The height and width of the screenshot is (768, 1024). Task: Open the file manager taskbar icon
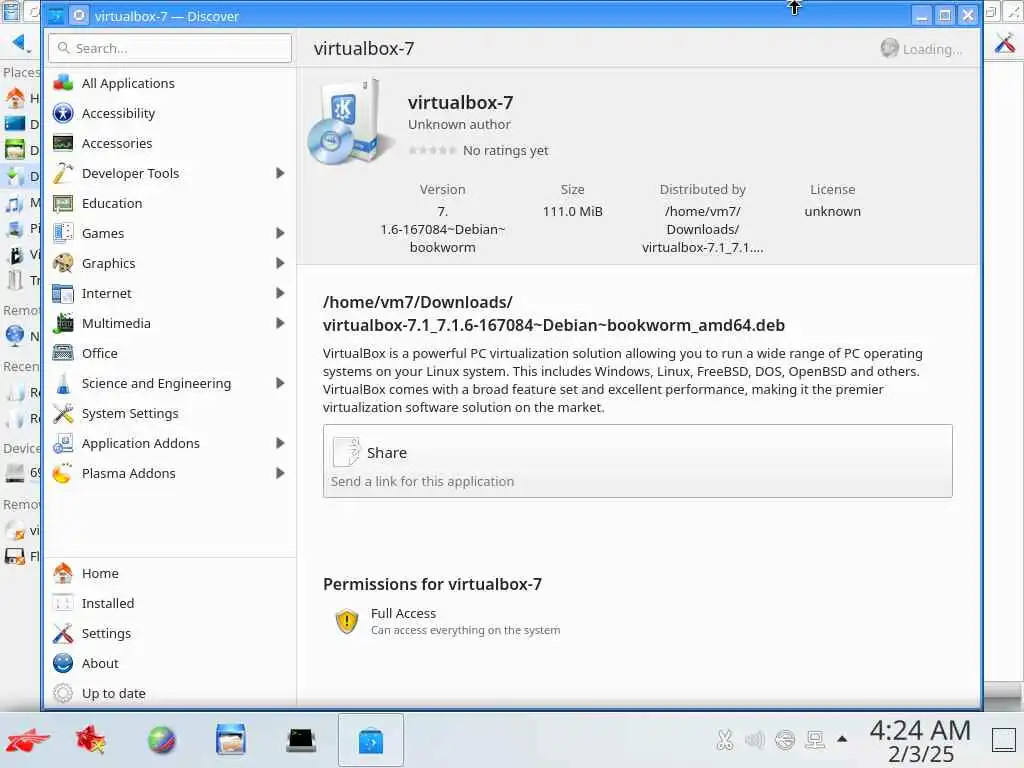pos(231,740)
